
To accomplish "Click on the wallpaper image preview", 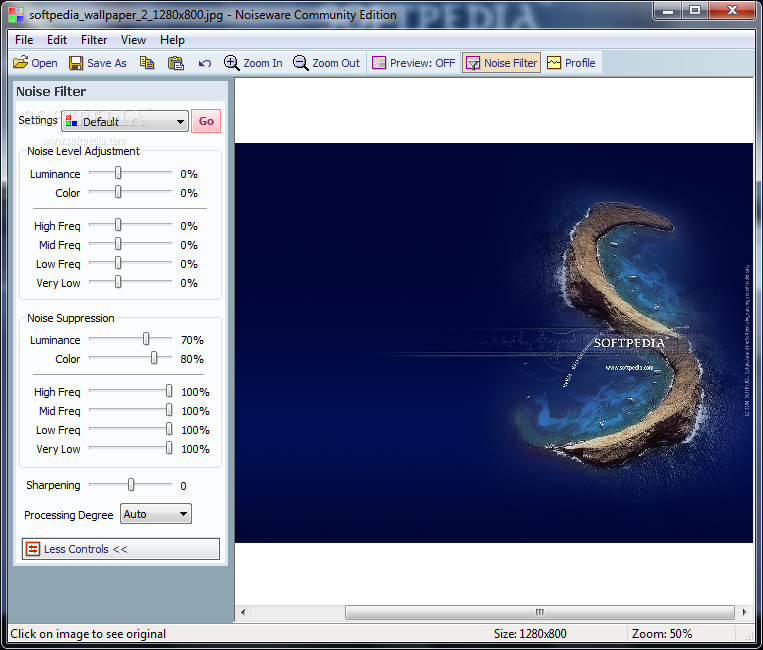I will (x=494, y=343).
